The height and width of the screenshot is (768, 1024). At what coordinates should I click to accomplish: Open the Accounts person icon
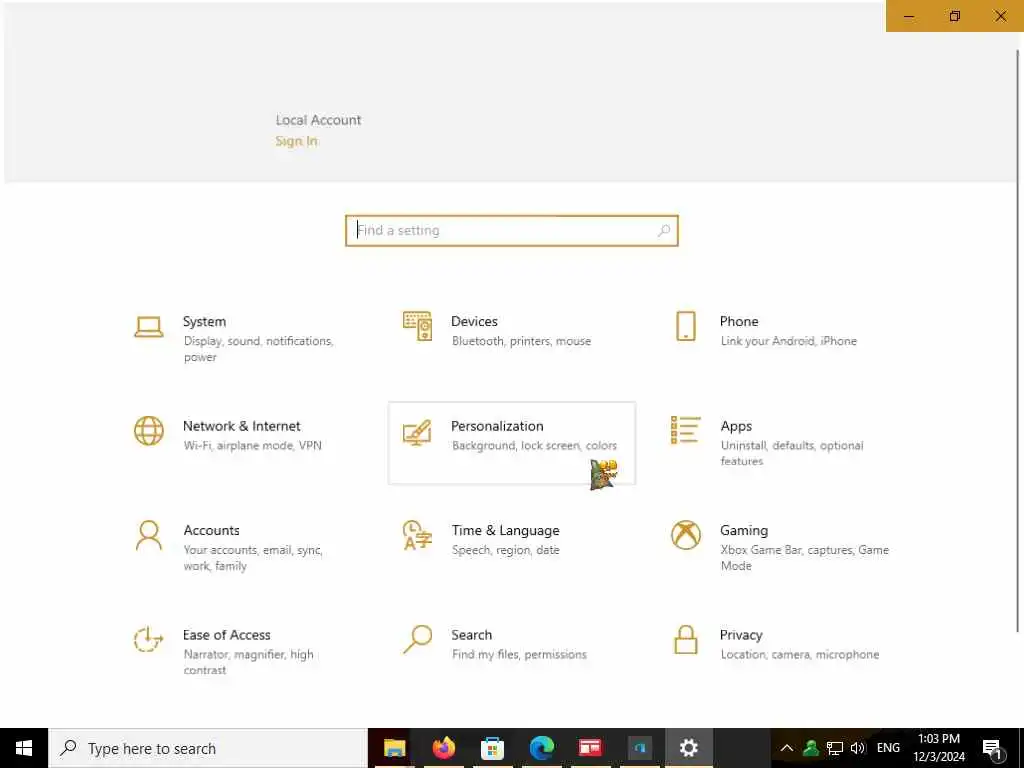[x=149, y=535]
